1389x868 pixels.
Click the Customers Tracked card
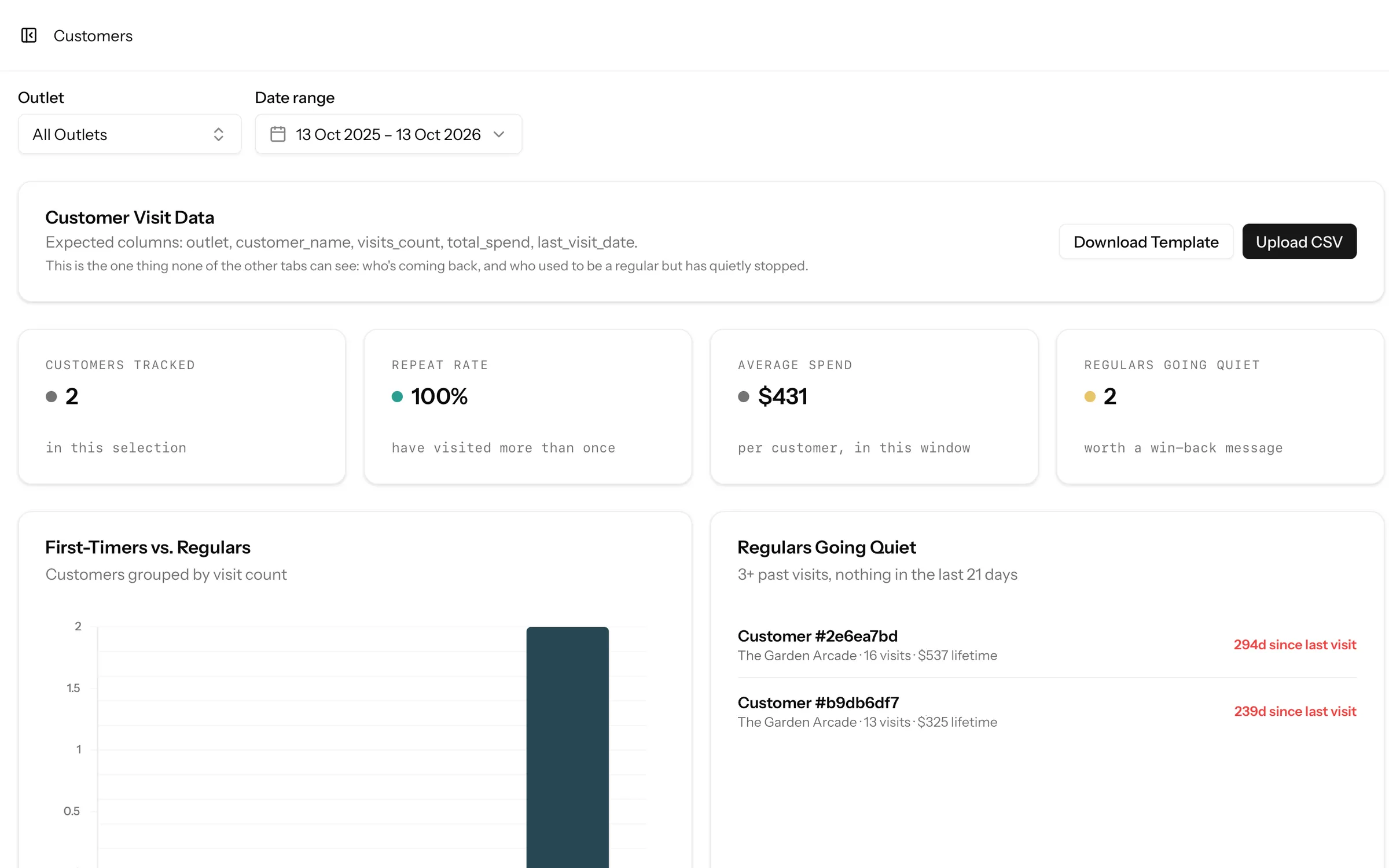pyautogui.click(x=182, y=407)
